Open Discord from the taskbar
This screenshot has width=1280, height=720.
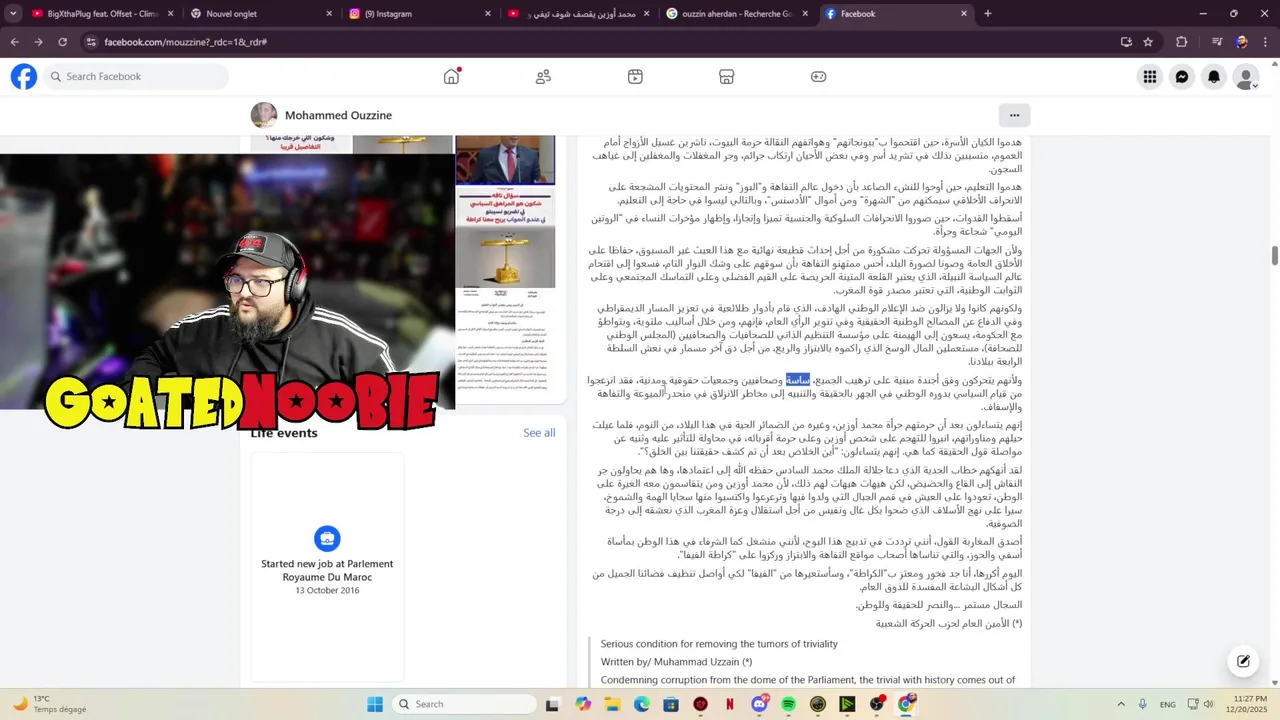[759, 704]
